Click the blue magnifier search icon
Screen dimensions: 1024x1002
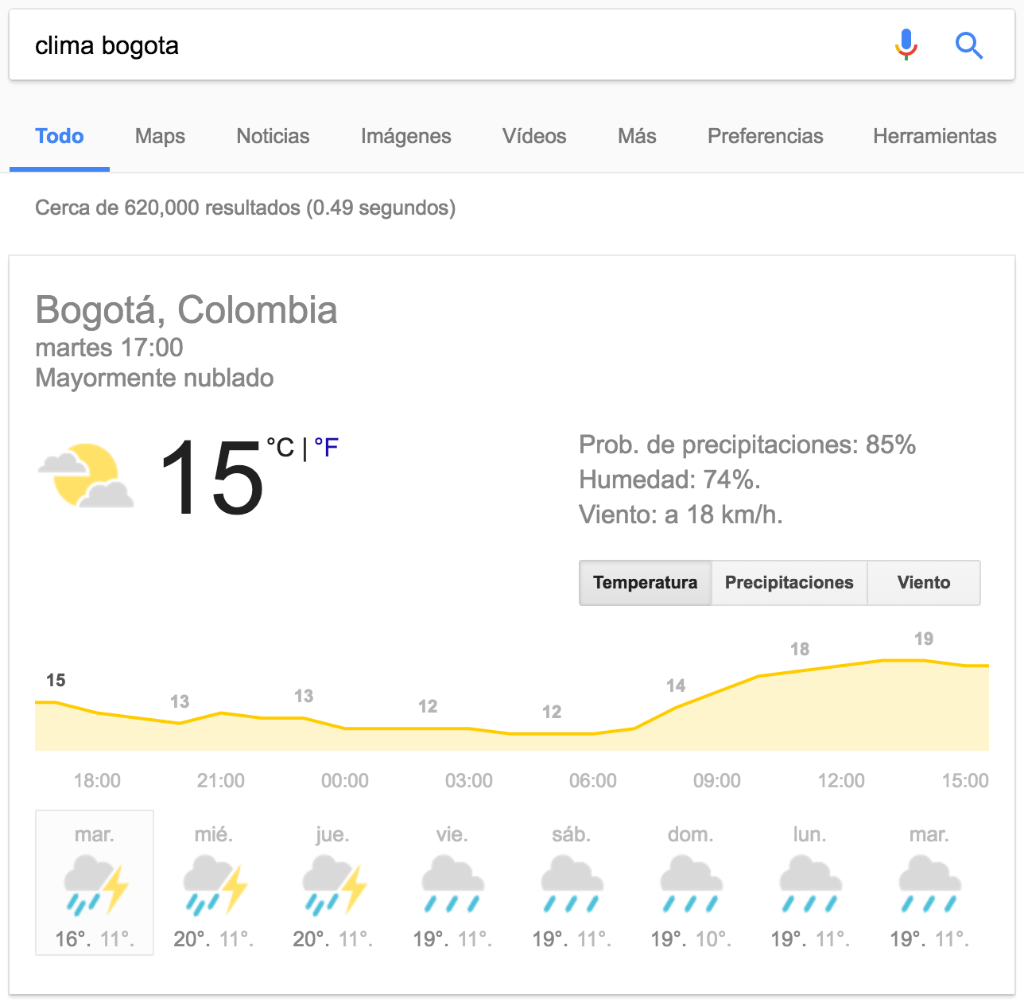tap(968, 45)
